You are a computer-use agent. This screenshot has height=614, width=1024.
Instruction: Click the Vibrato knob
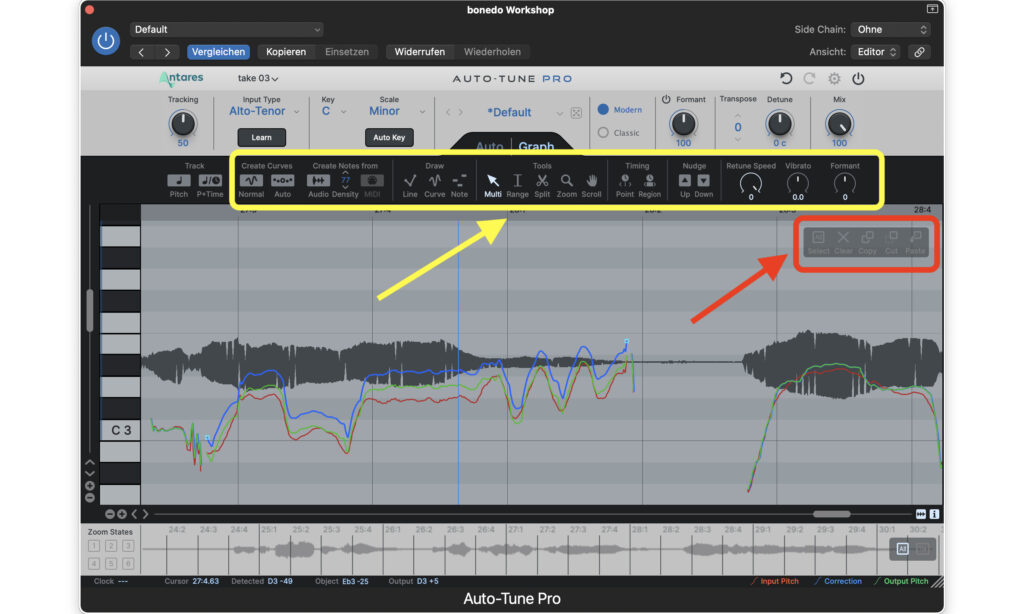pyautogui.click(x=797, y=184)
